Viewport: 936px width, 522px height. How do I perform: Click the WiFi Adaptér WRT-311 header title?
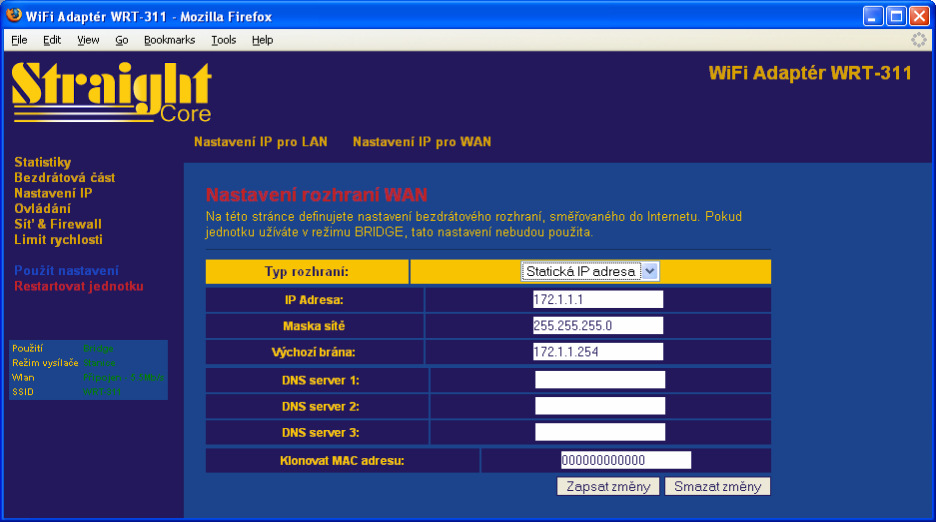click(x=810, y=73)
